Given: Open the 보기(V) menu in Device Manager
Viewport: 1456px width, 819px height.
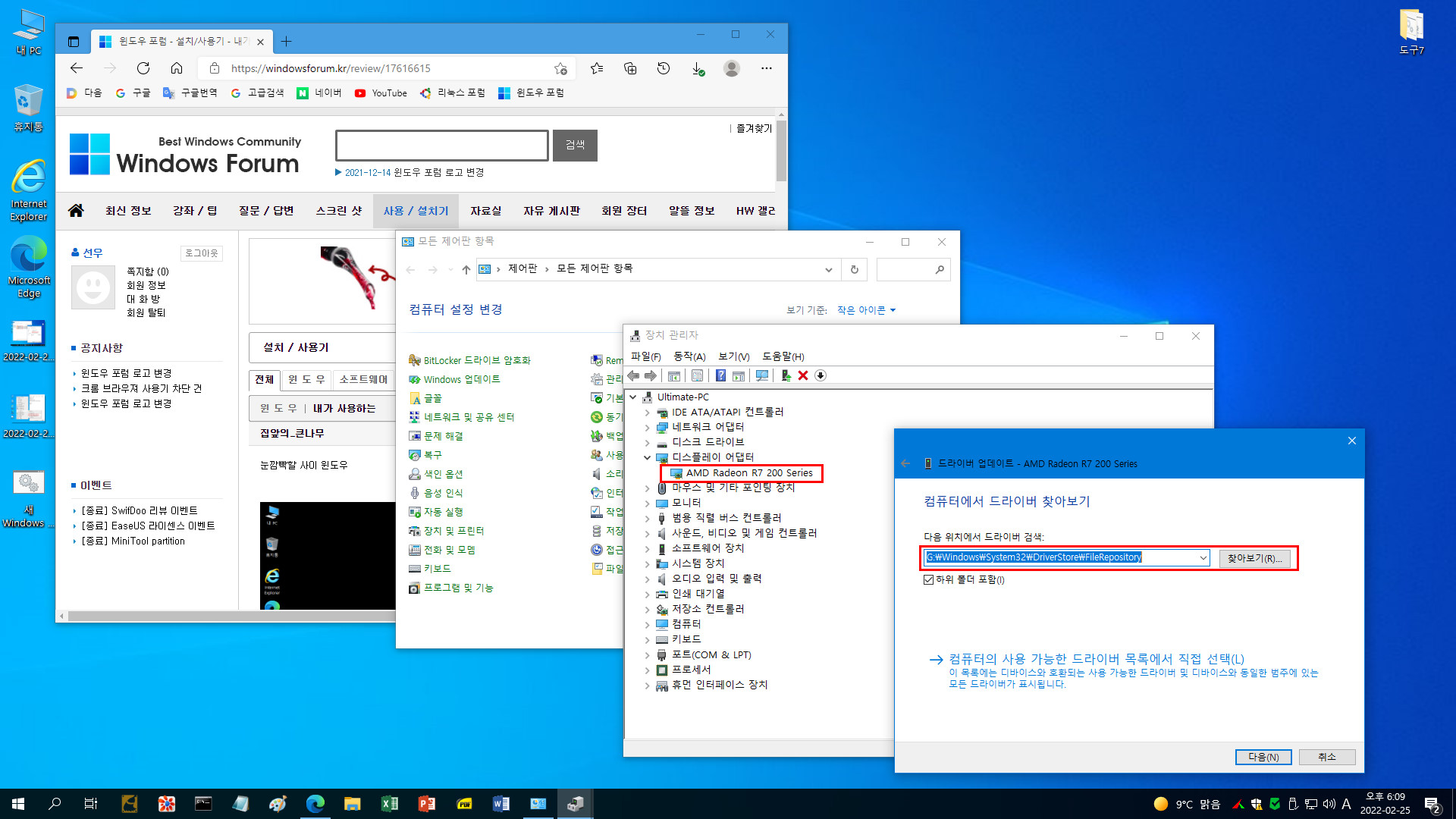Looking at the screenshot, I should 734,356.
